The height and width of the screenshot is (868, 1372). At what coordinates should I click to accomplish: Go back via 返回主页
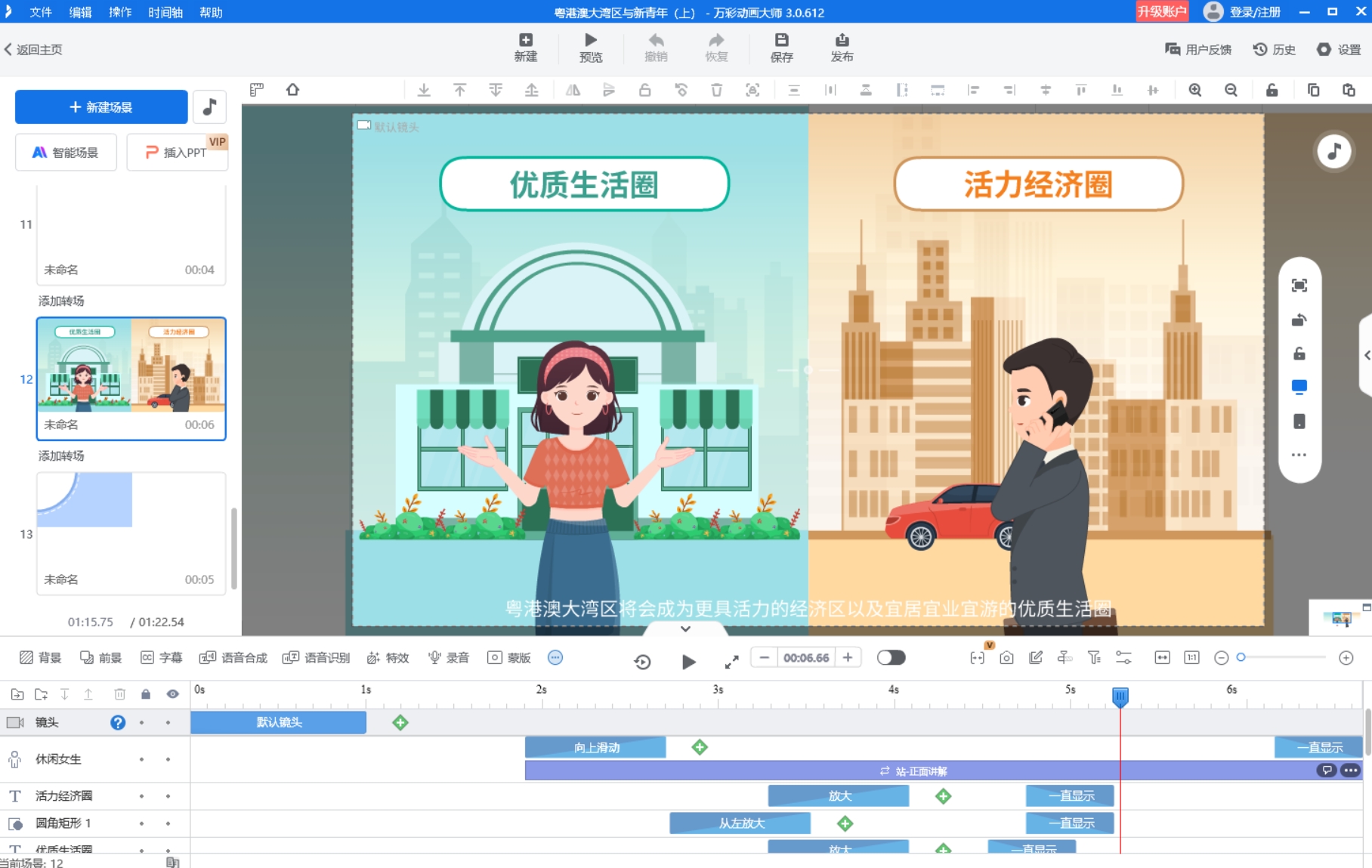(33, 50)
